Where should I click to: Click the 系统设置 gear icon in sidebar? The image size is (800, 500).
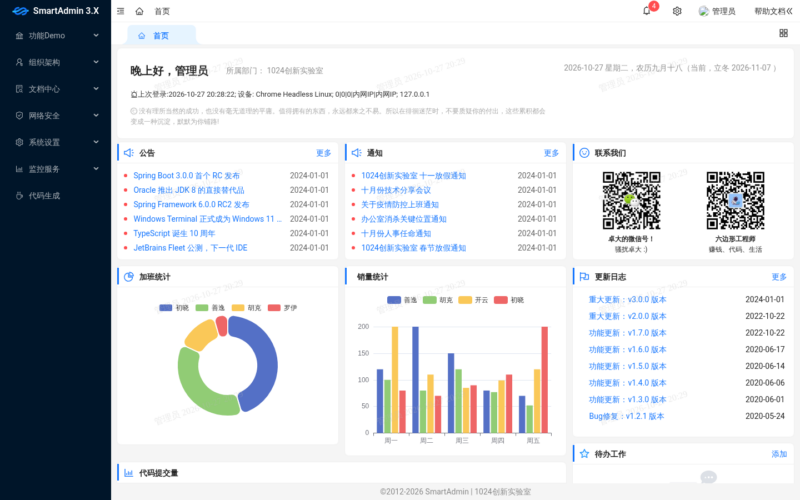click(x=19, y=142)
